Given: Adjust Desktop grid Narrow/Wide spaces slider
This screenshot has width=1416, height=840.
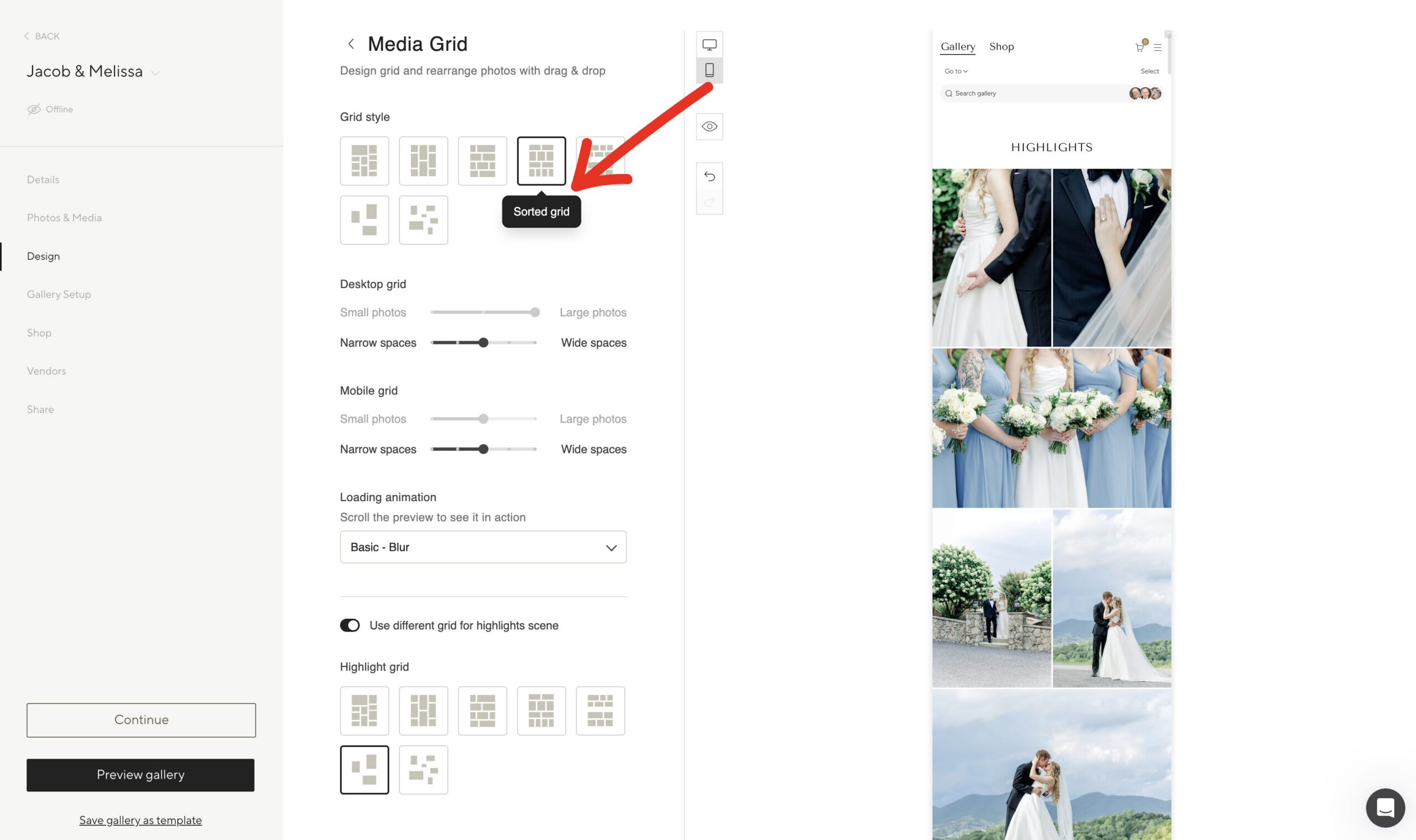Looking at the screenshot, I should click(483, 342).
